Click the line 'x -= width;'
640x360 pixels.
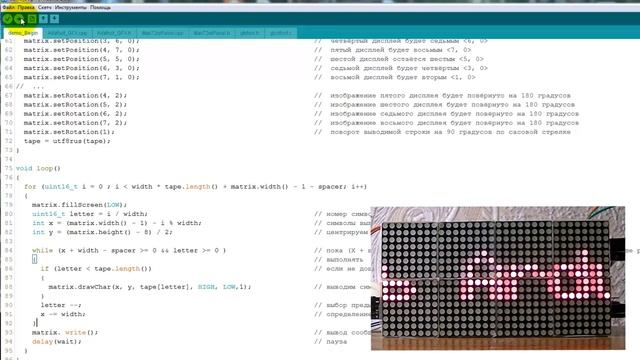click(63, 314)
